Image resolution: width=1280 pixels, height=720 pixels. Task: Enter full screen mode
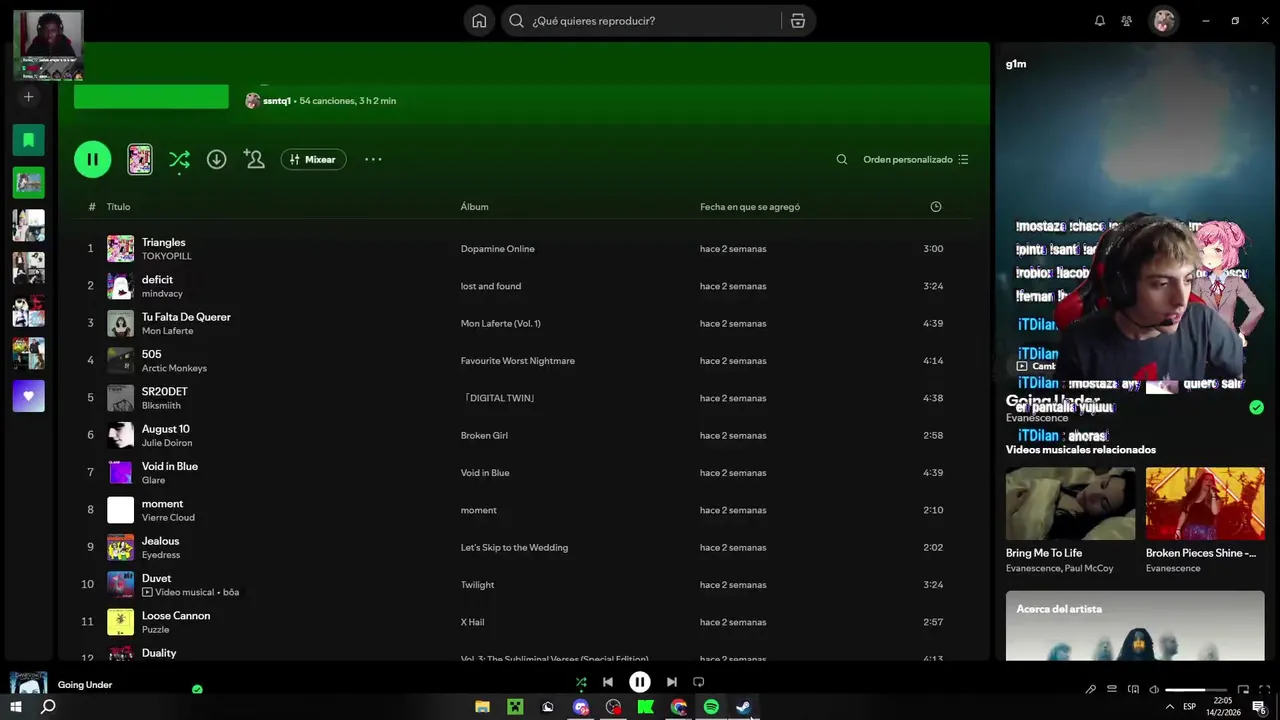1263,689
